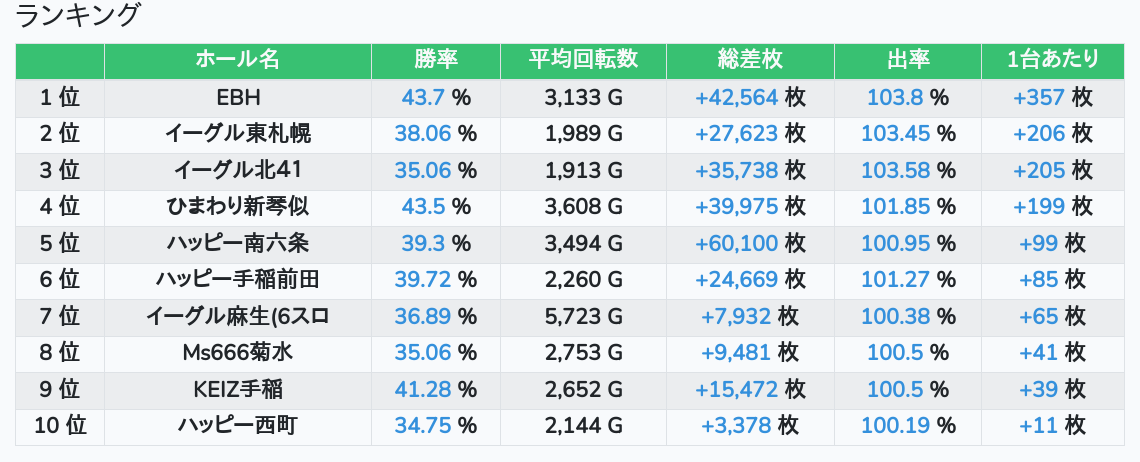Open the Ms666菊水 hall entry
The width and height of the screenshot is (1140, 462).
click(237, 353)
